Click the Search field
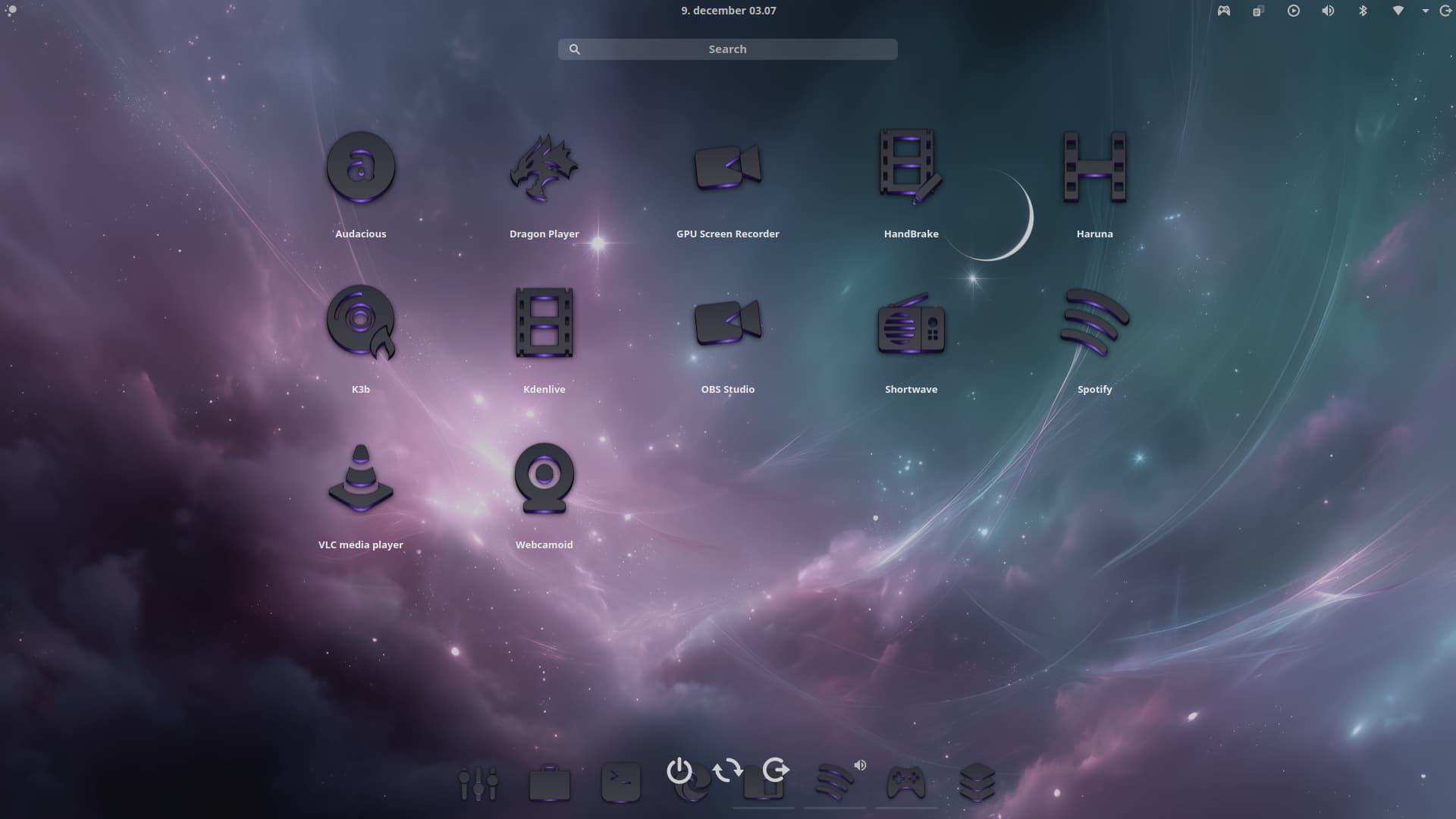 click(727, 49)
